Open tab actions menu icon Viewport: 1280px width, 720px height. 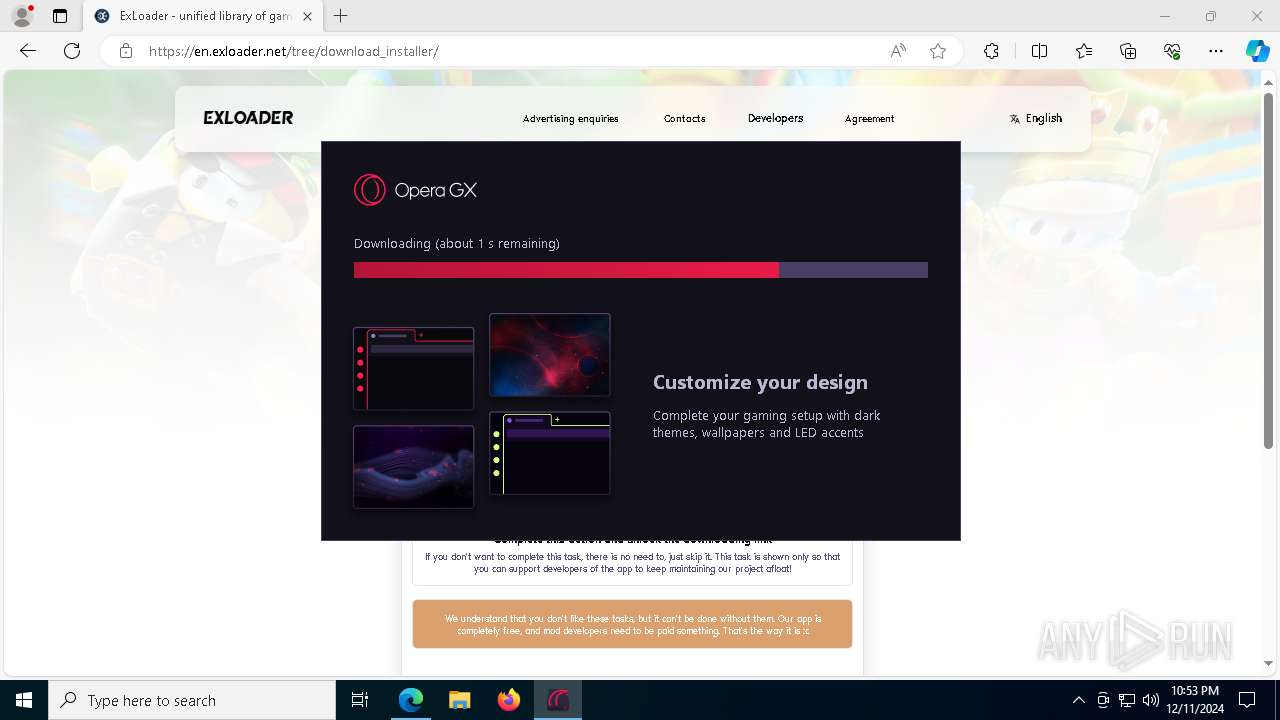pos(60,16)
